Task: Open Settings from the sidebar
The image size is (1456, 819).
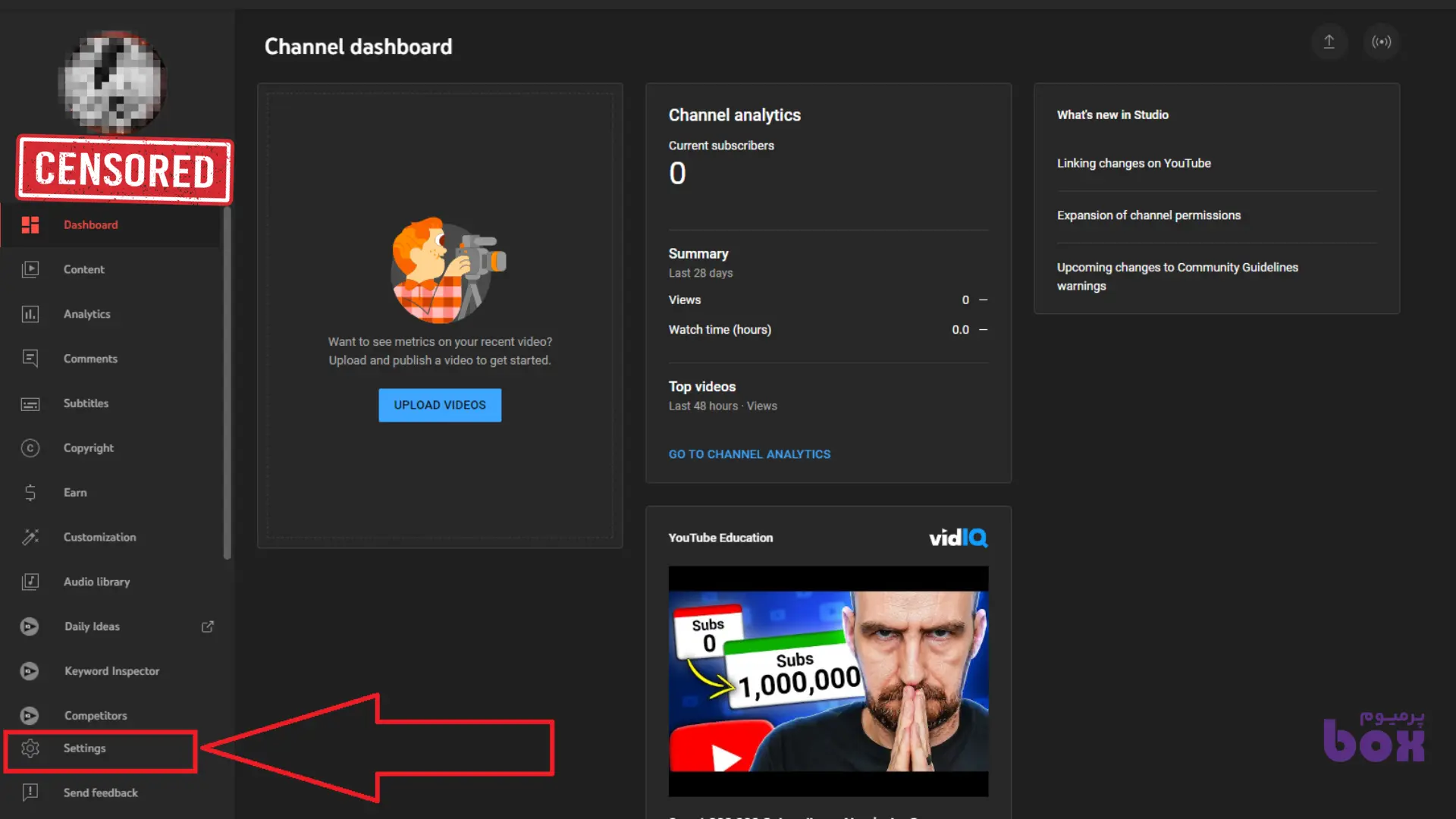Action: pos(101,751)
